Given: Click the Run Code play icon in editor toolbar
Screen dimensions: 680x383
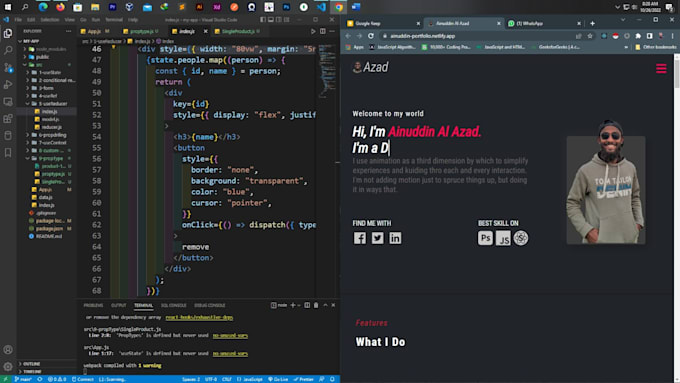Looking at the screenshot, I should coord(313,31).
